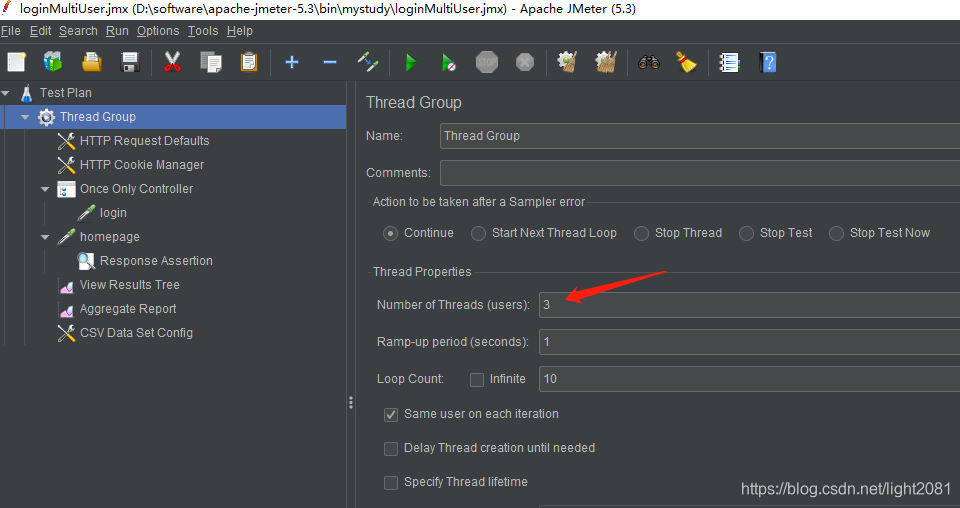Click the Comments input field
Viewport: 960px width, 508px height.
click(x=700, y=173)
